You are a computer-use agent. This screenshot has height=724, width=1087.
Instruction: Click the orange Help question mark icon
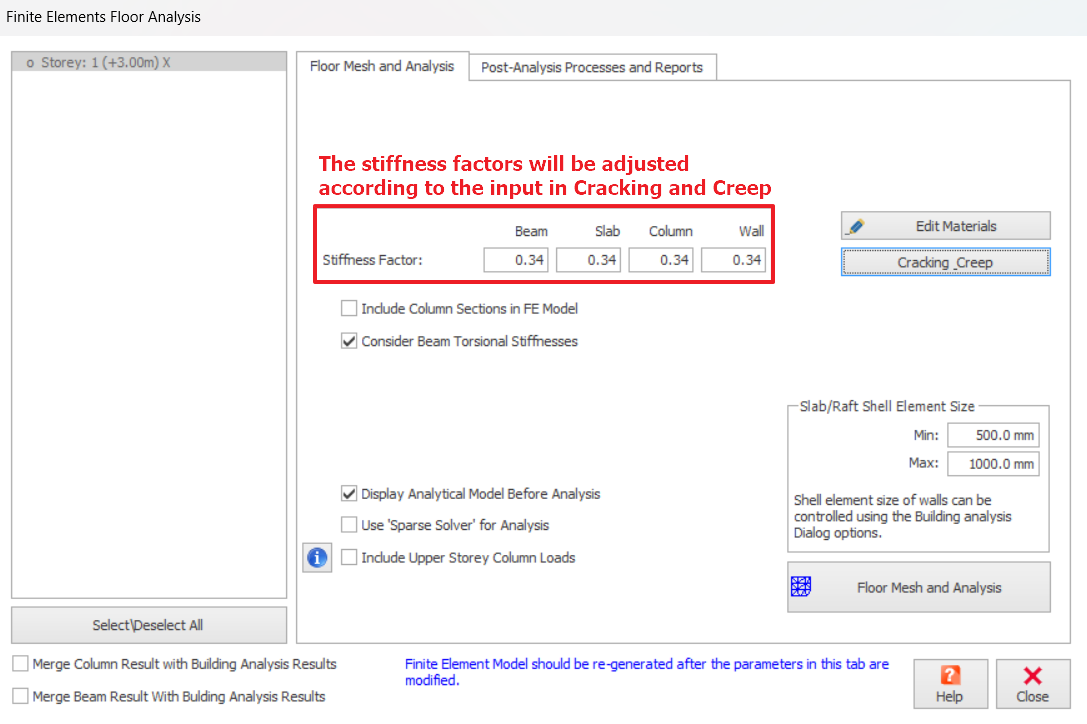click(x=949, y=676)
